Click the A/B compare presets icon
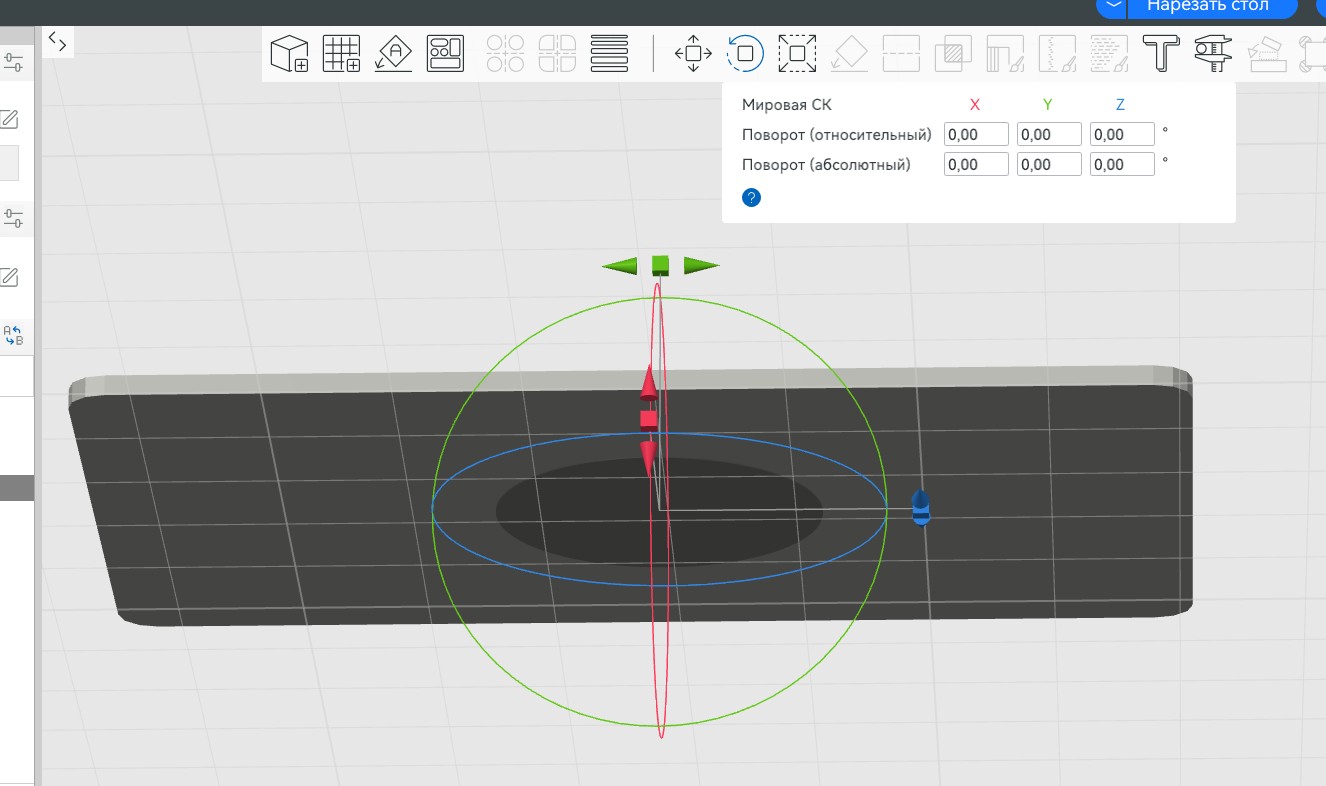 (13, 335)
